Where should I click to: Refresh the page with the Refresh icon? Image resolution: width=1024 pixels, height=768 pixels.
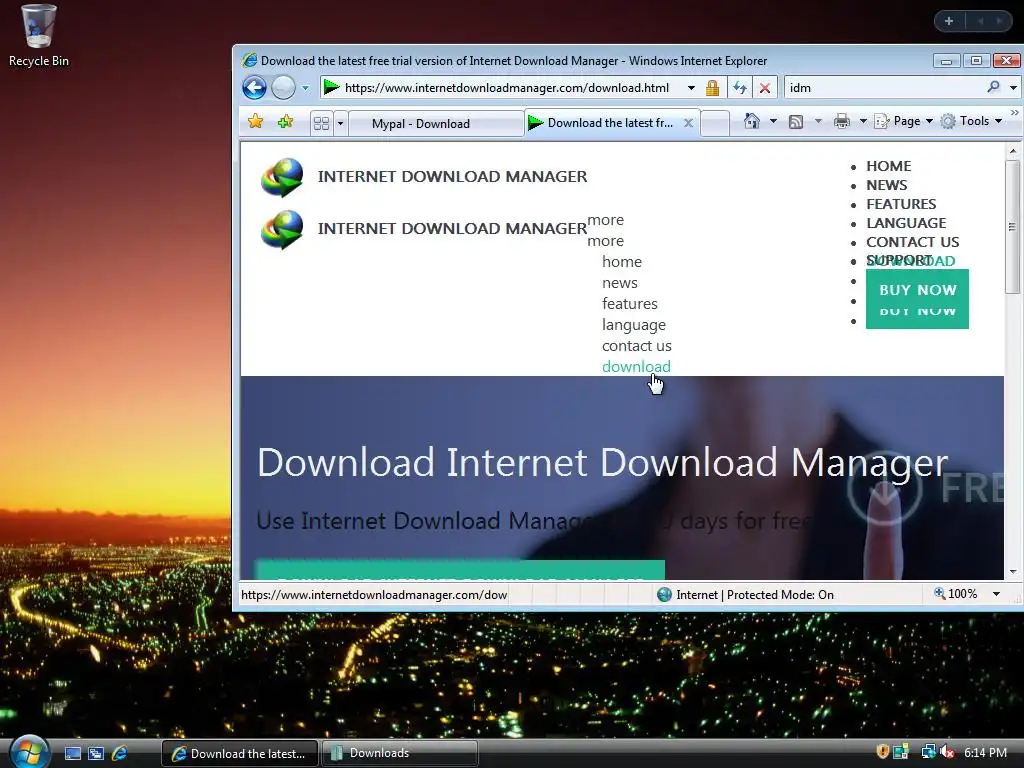(x=740, y=88)
